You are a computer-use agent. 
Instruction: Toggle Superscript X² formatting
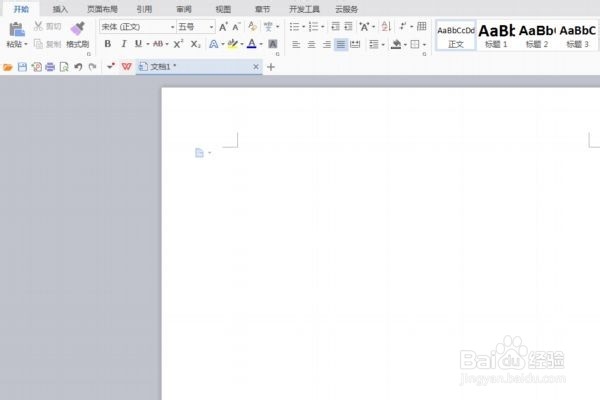[x=178, y=44]
